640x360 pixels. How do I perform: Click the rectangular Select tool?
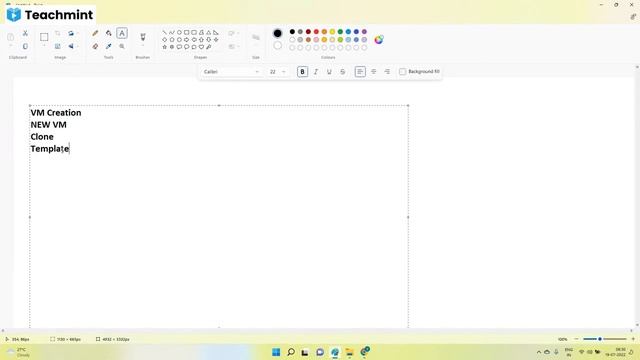point(44,37)
